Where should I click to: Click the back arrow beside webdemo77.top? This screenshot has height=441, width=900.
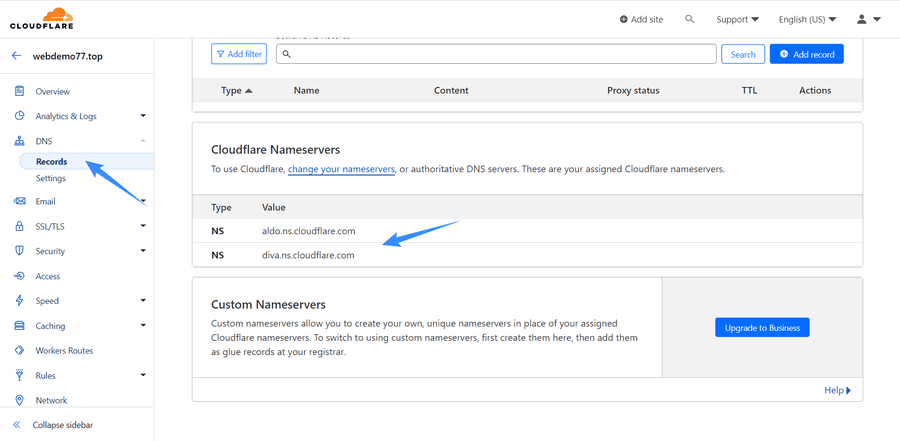(16, 56)
